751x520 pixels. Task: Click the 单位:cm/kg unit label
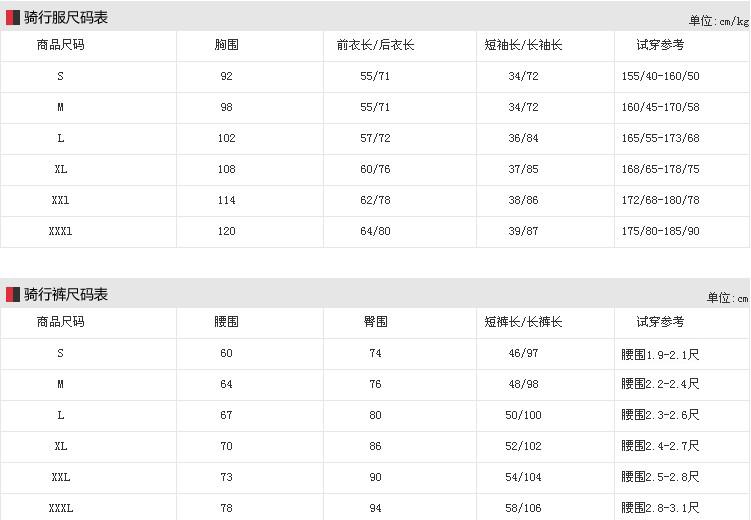coord(718,21)
